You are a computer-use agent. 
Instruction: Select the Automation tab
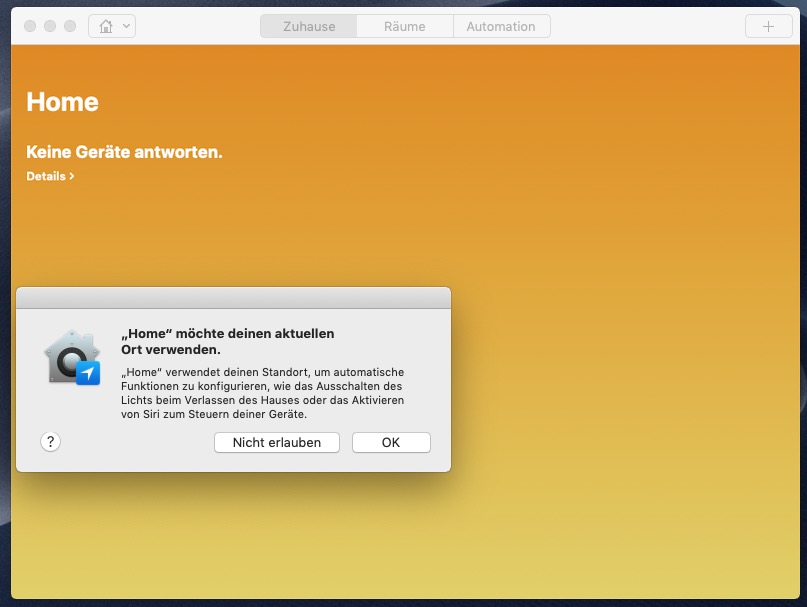pyautogui.click(x=501, y=27)
